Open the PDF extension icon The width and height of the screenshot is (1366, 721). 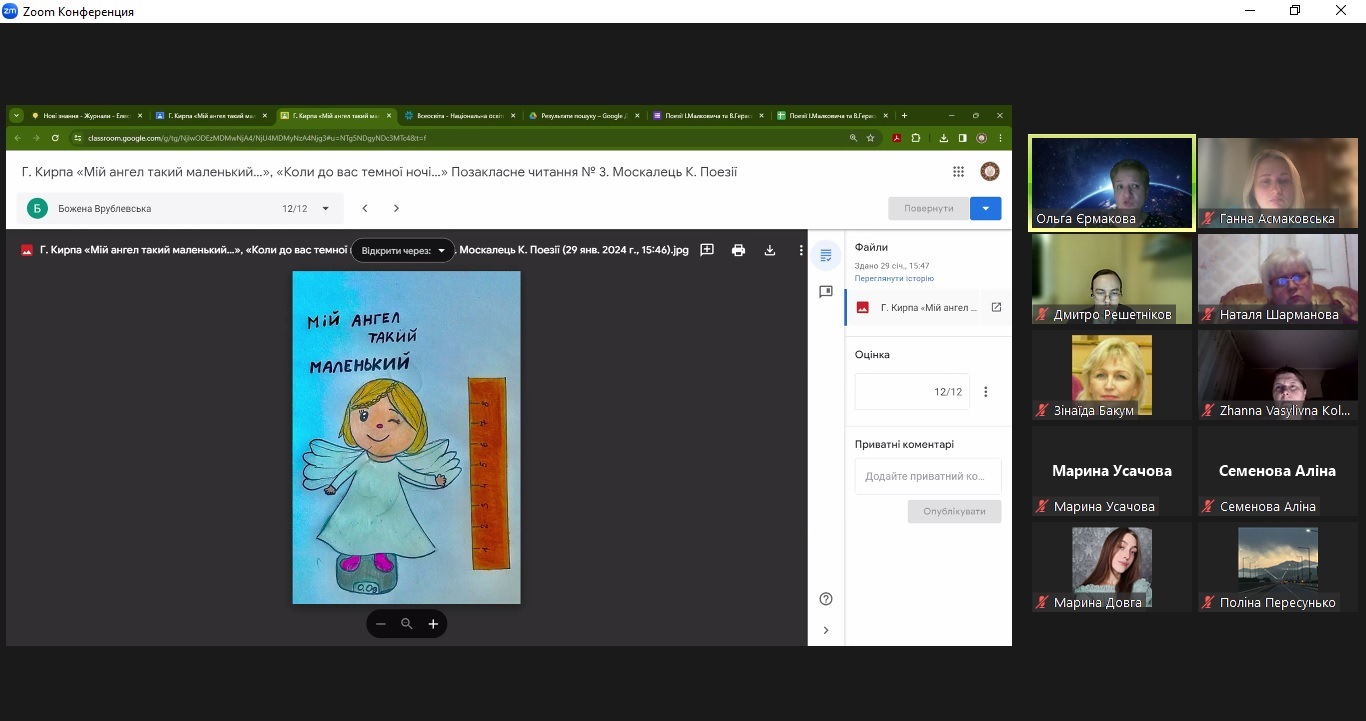[897, 138]
